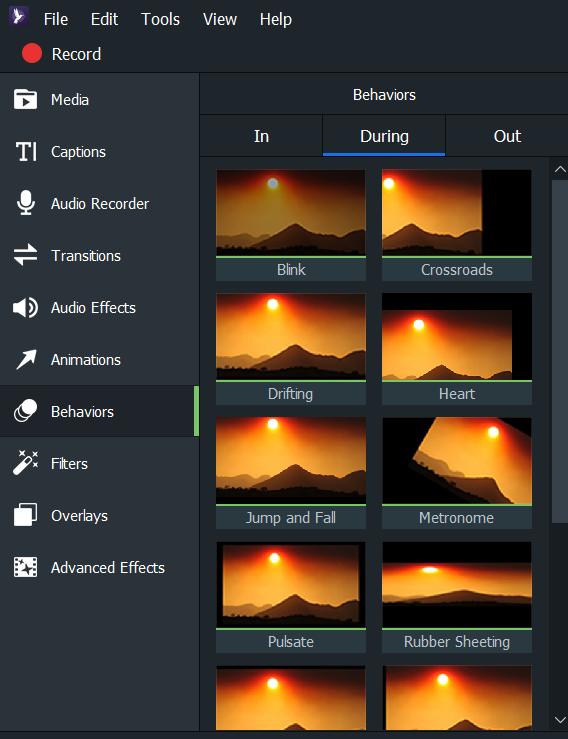568x739 pixels.
Task: Open the Tools menu
Action: pos(160,19)
